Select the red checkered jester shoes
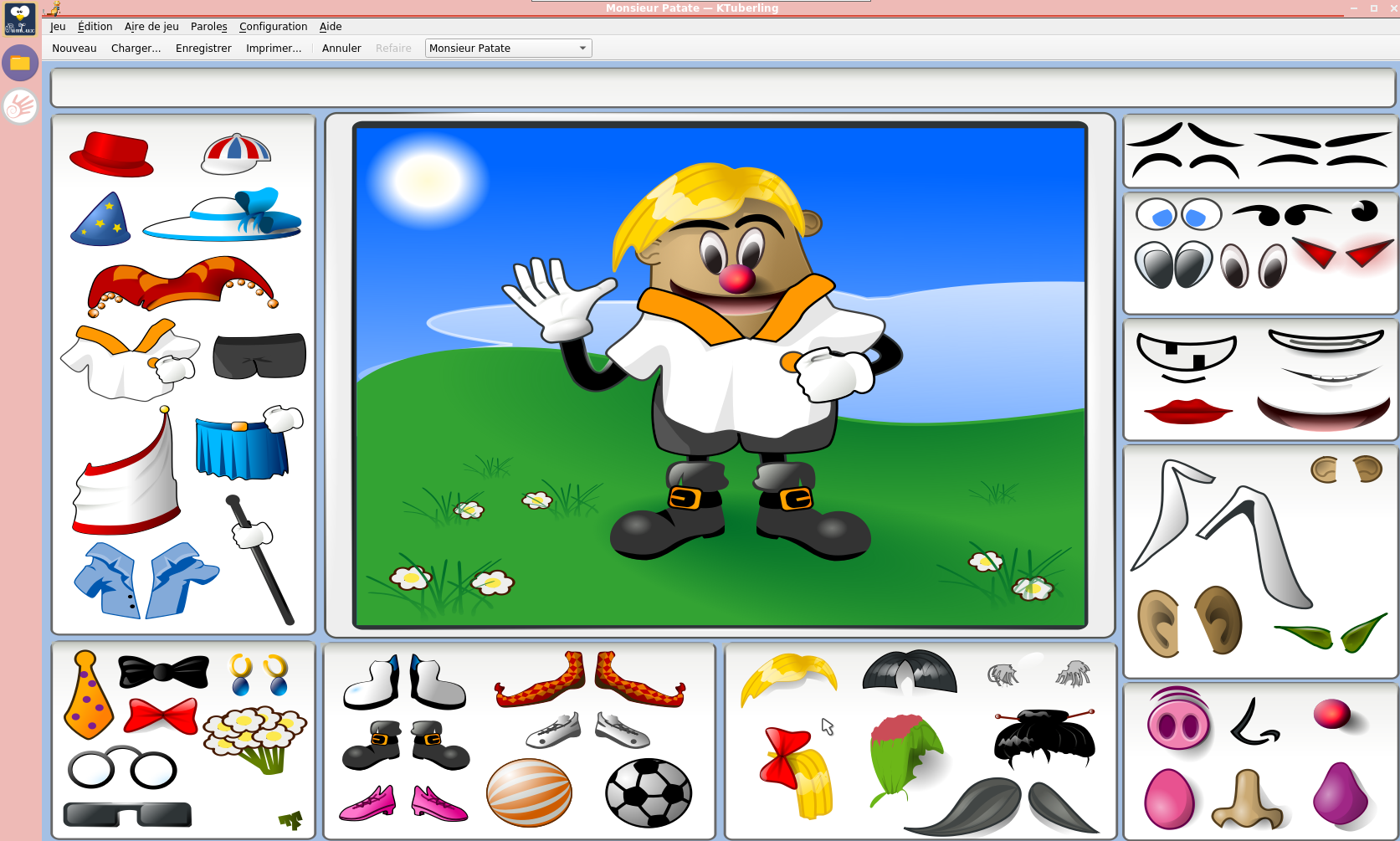This screenshot has width=1400, height=841. (x=590, y=679)
